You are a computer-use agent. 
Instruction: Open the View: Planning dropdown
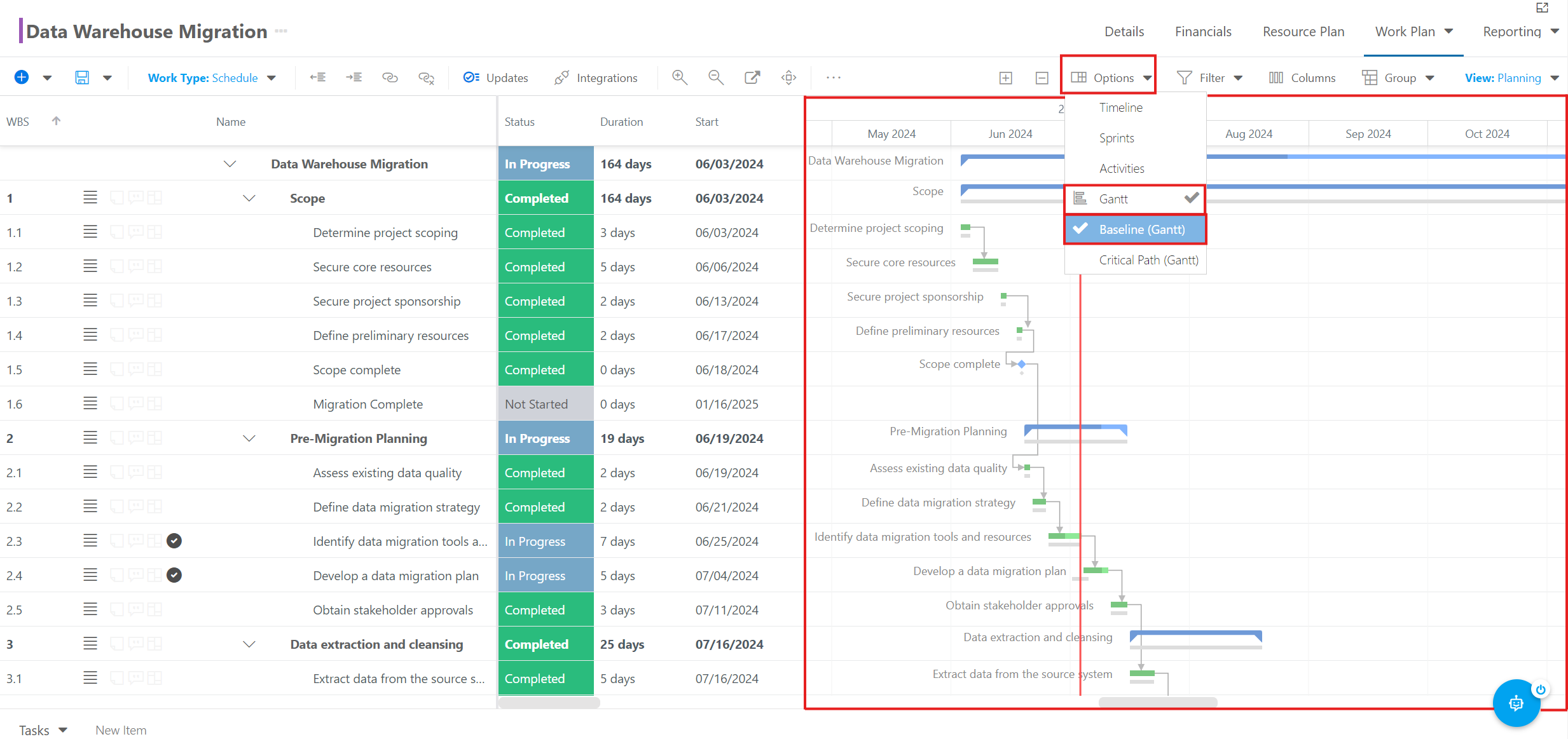click(x=1511, y=78)
